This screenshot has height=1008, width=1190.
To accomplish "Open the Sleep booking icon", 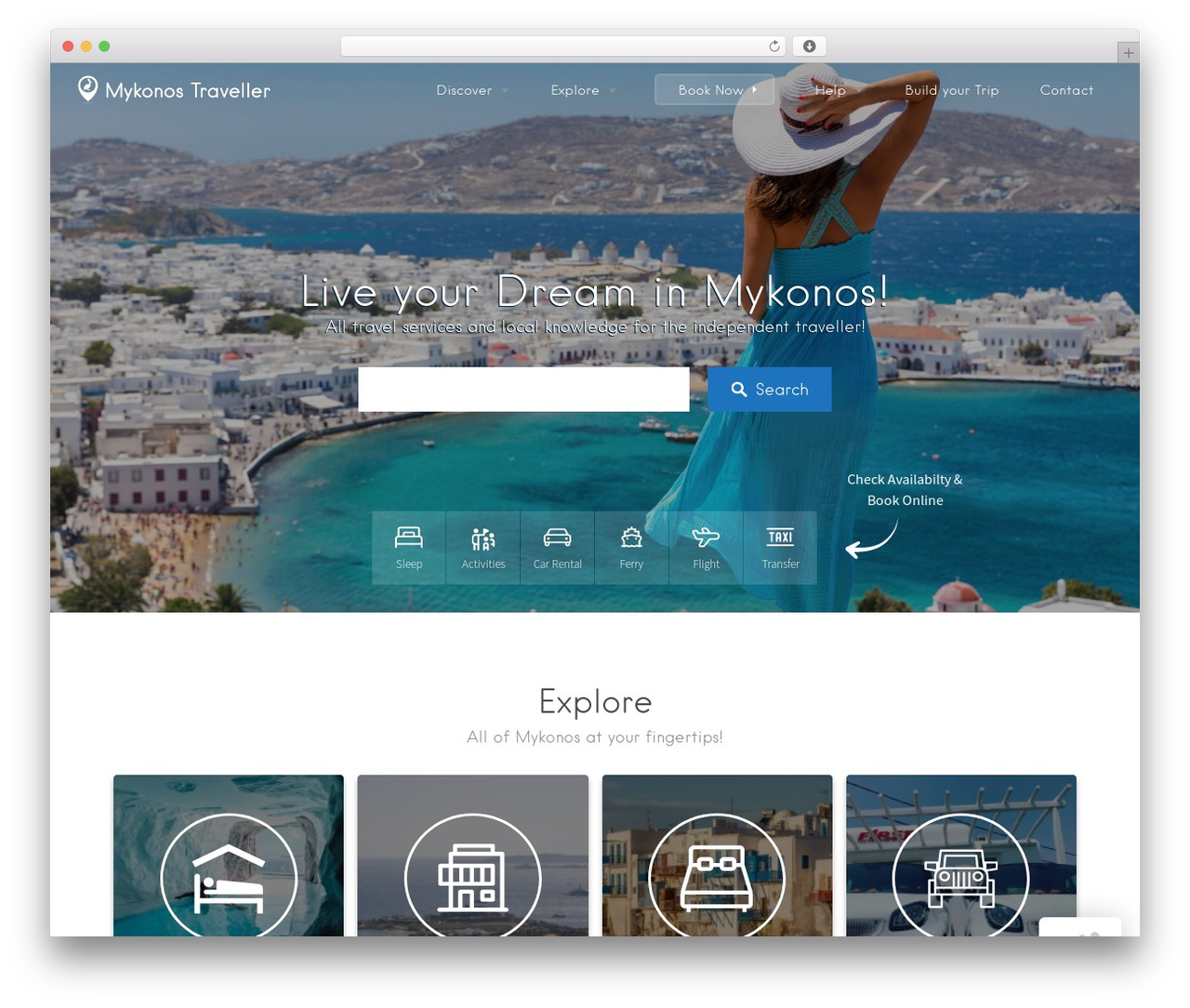I will [409, 548].
